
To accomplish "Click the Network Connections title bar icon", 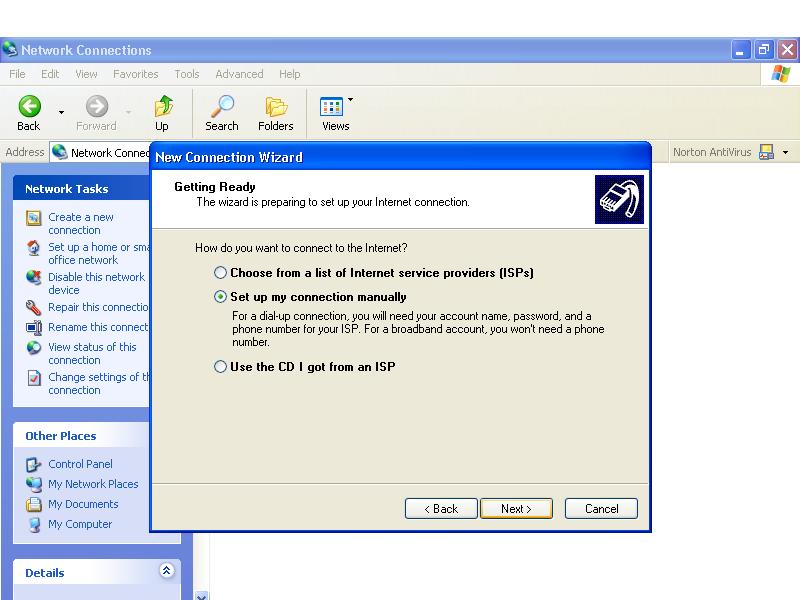I will pyautogui.click(x=10, y=49).
